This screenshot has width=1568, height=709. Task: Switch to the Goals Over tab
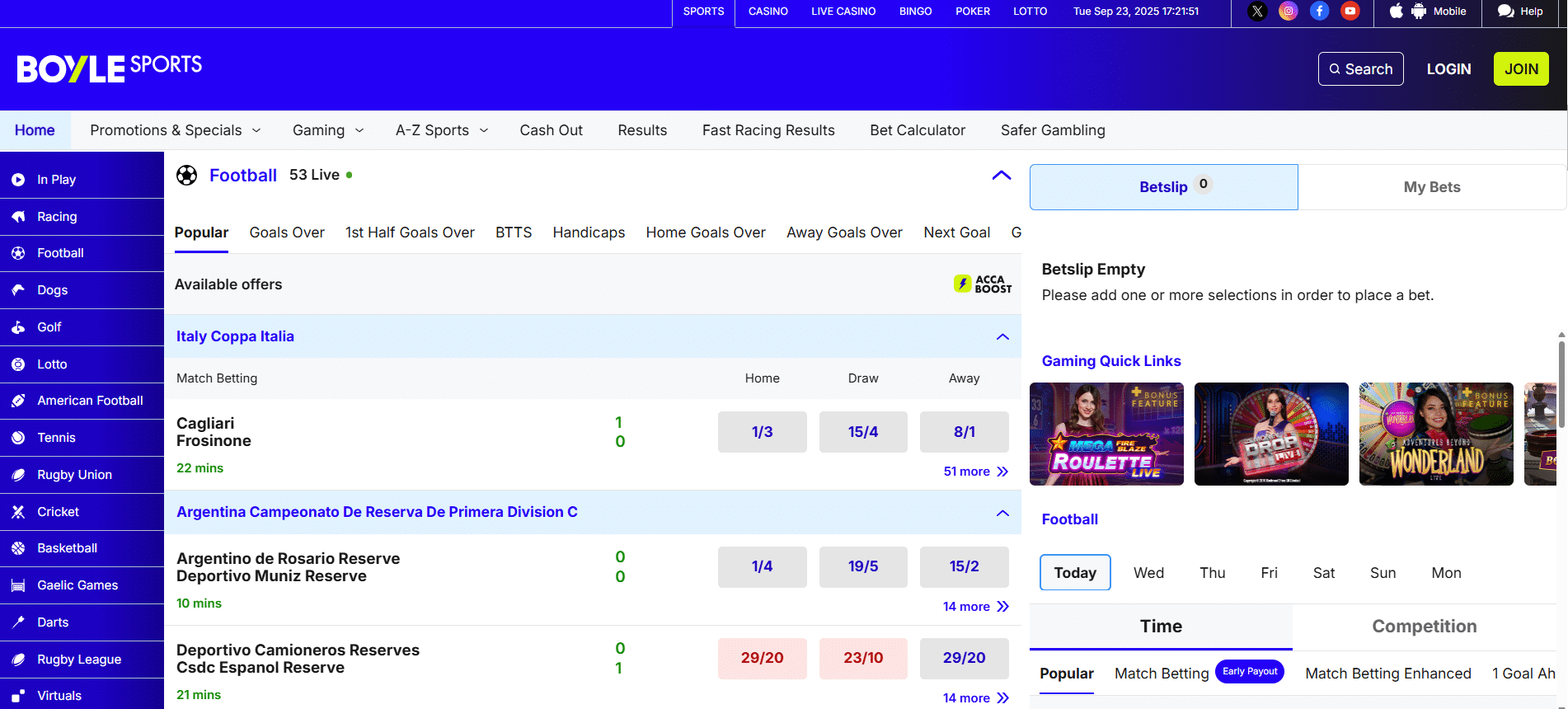coord(287,232)
